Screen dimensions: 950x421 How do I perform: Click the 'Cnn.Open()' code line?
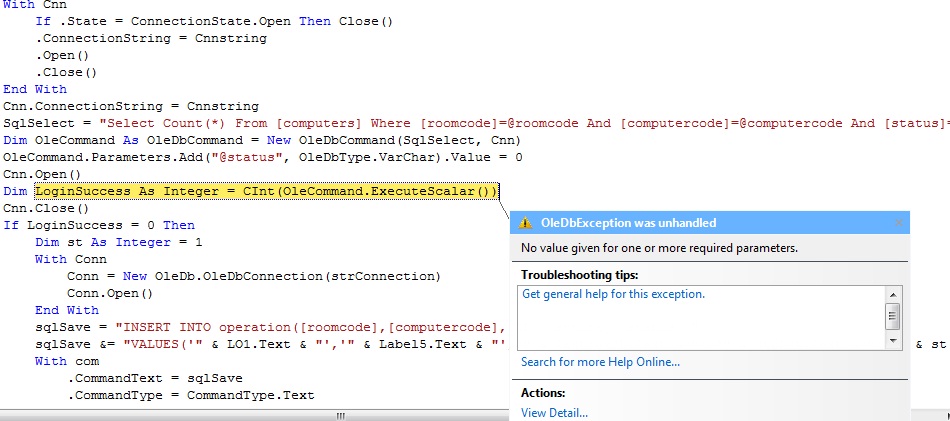[42, 174]
